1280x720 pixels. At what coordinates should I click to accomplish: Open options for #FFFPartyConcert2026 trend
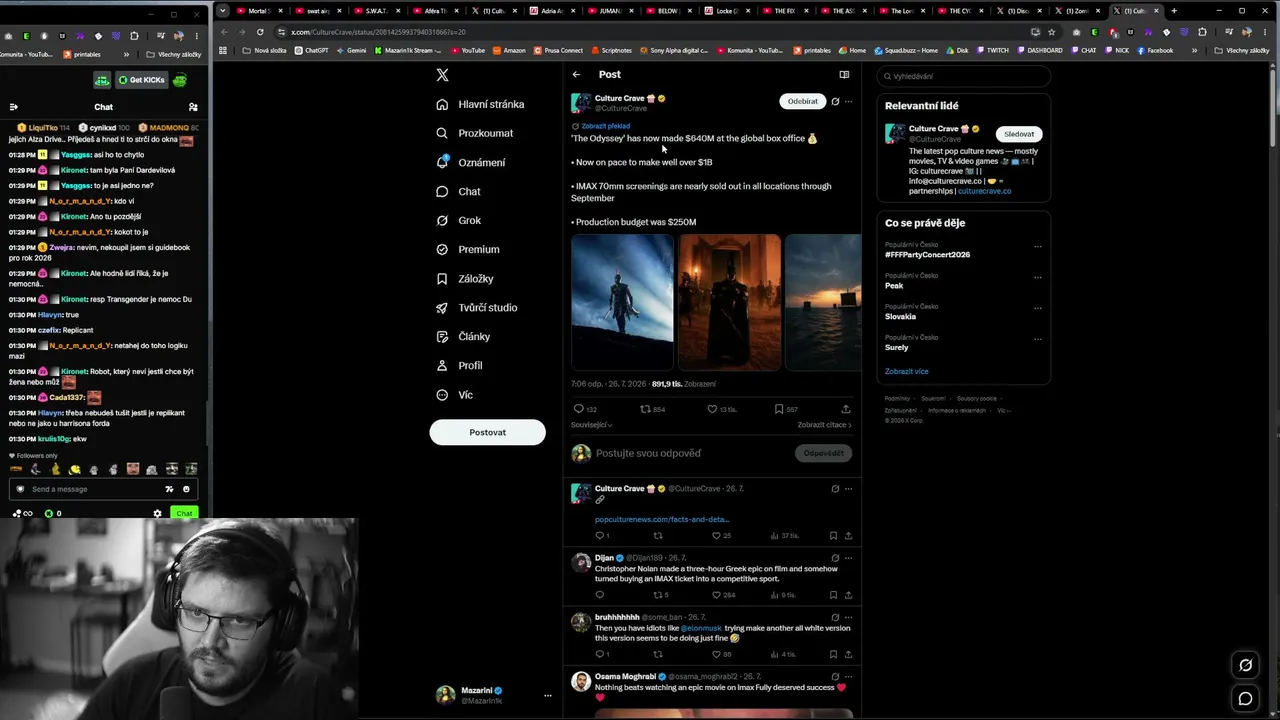(1038, 246)
